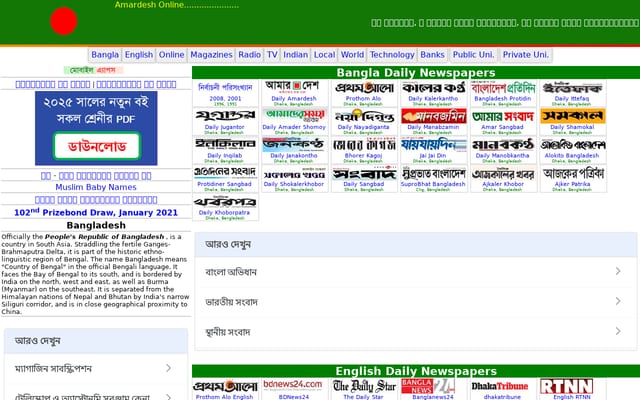Image resolution: width=640 pixels, height=400 pixels.
Task: Select the Indian navigation tab
Action: [296, 55]
